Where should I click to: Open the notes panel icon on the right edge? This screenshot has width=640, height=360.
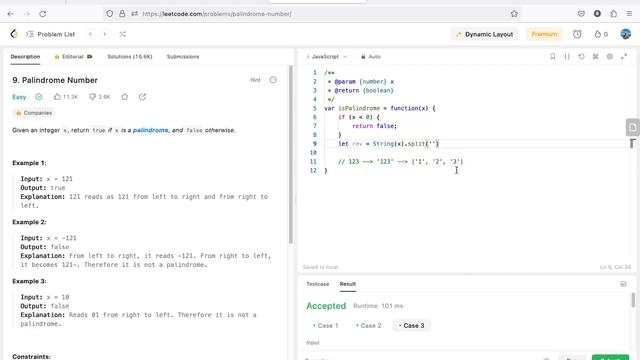(632, 127)
